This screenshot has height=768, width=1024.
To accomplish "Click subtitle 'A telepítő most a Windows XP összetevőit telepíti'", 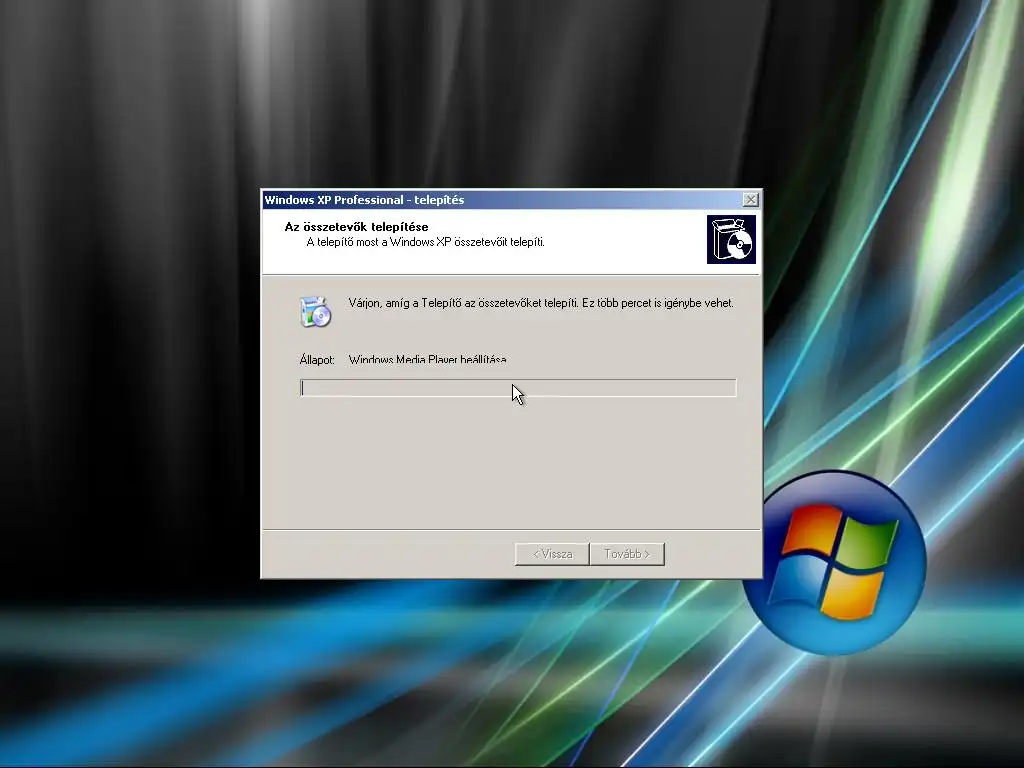I will click(x=425, y=242).
